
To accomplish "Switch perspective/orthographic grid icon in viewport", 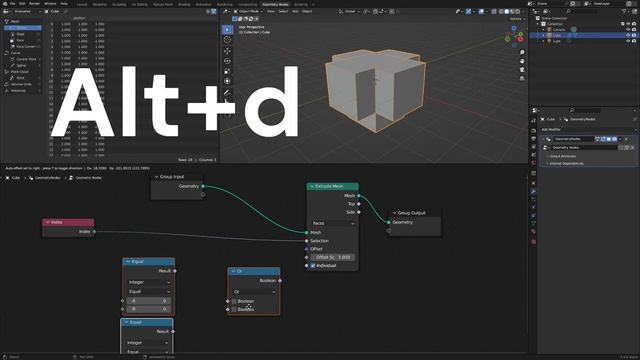I will (x=522, y=78).
